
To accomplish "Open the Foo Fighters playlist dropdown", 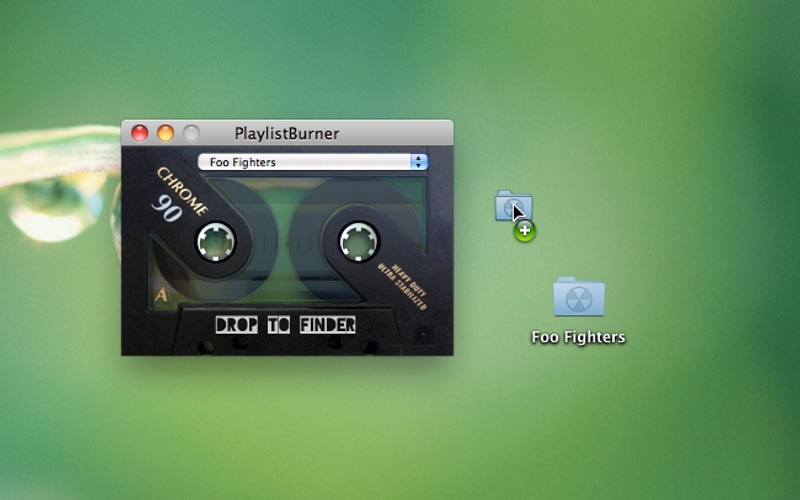I will point(312,162).
